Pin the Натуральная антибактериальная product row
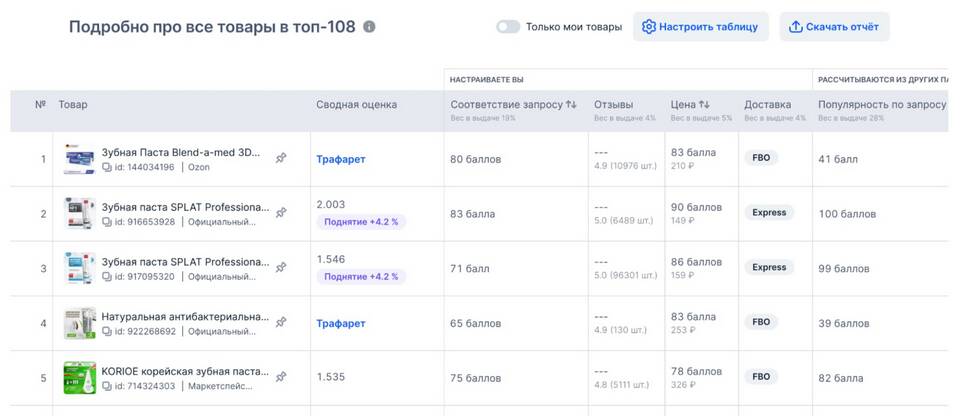Viewport: 960px width, 416px height. pyautogui.click(x=281, y=322)
